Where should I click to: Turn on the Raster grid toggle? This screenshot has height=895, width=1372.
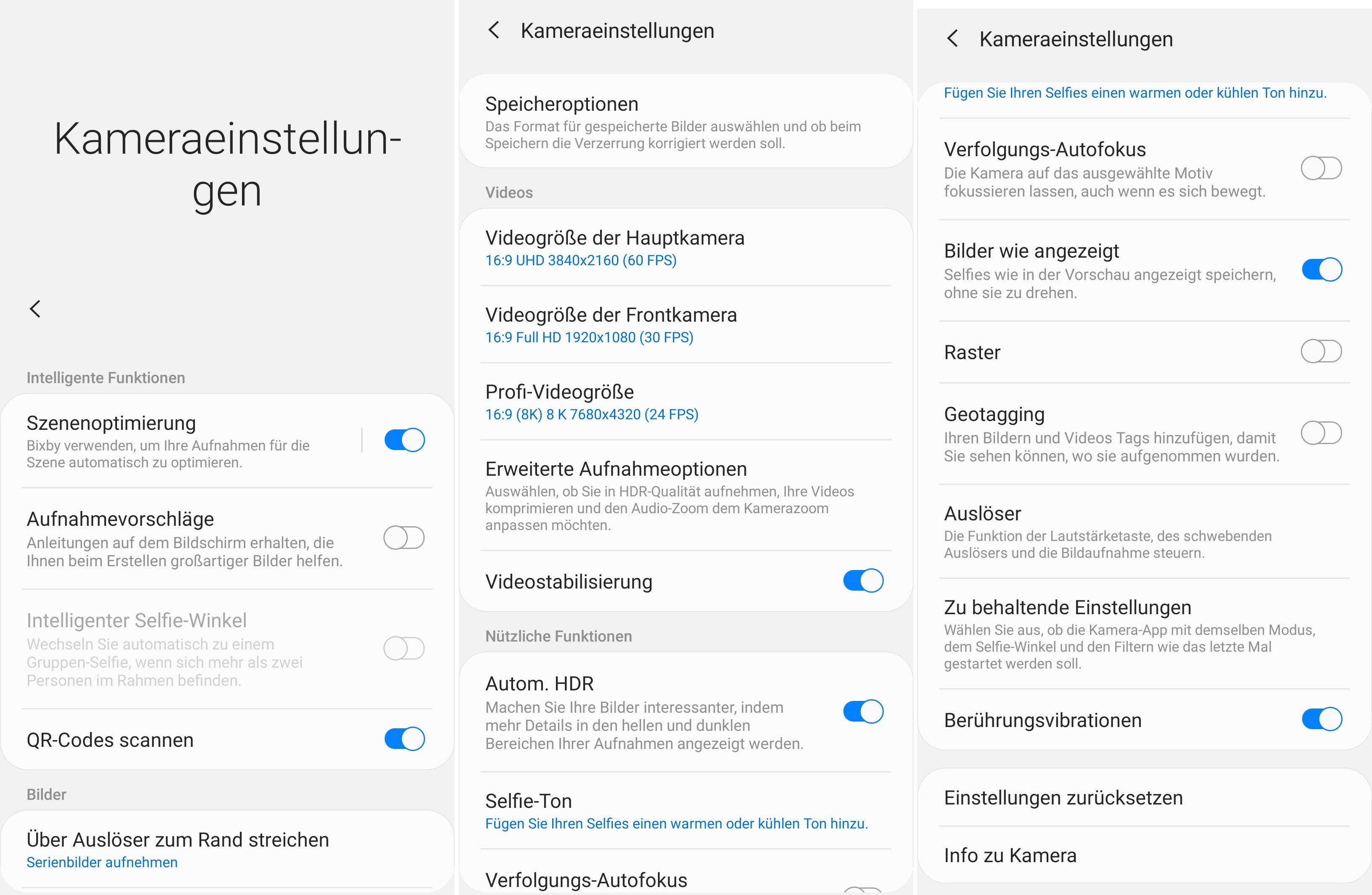coord(1321,351)
